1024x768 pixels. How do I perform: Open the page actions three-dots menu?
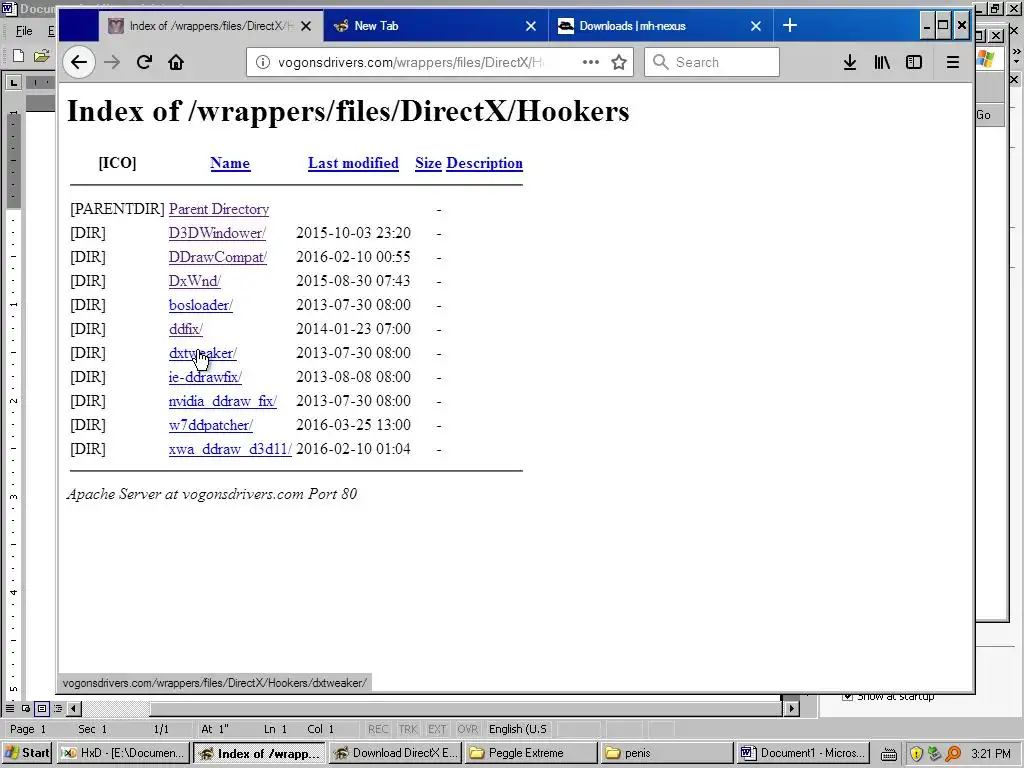[590, 62]
